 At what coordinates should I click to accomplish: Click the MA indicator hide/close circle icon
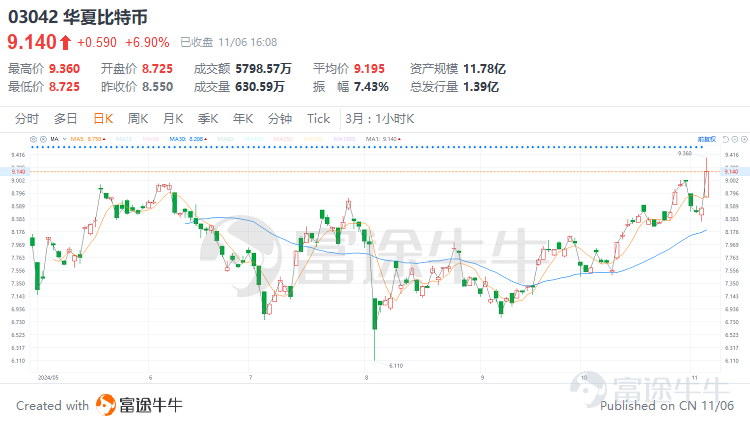(43, 139)
